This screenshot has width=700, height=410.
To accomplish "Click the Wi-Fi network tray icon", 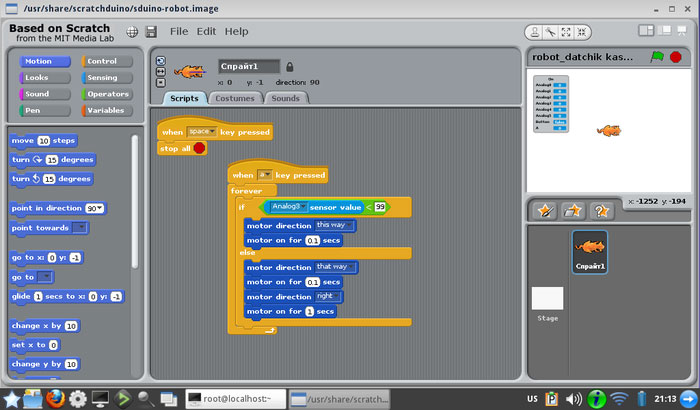I will (619, 399).
